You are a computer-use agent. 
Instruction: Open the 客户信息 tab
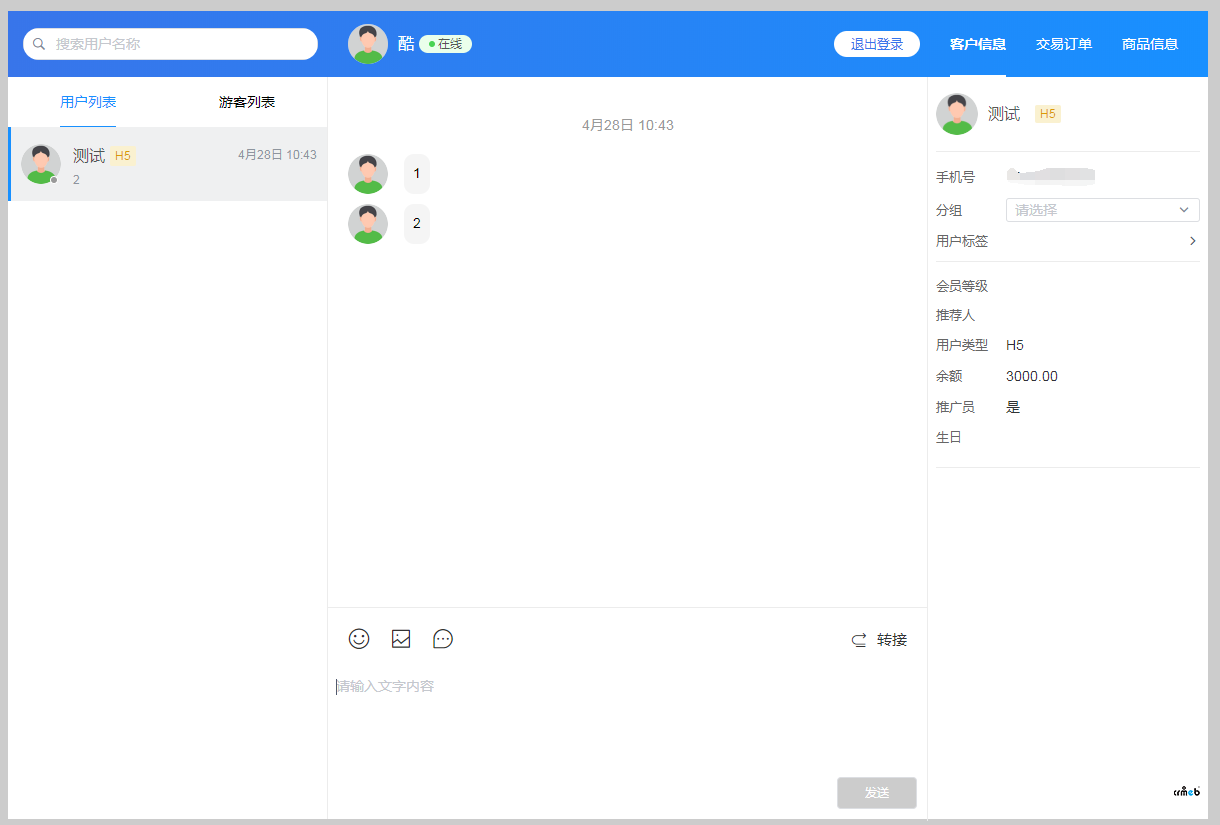[x=978, y=44]
